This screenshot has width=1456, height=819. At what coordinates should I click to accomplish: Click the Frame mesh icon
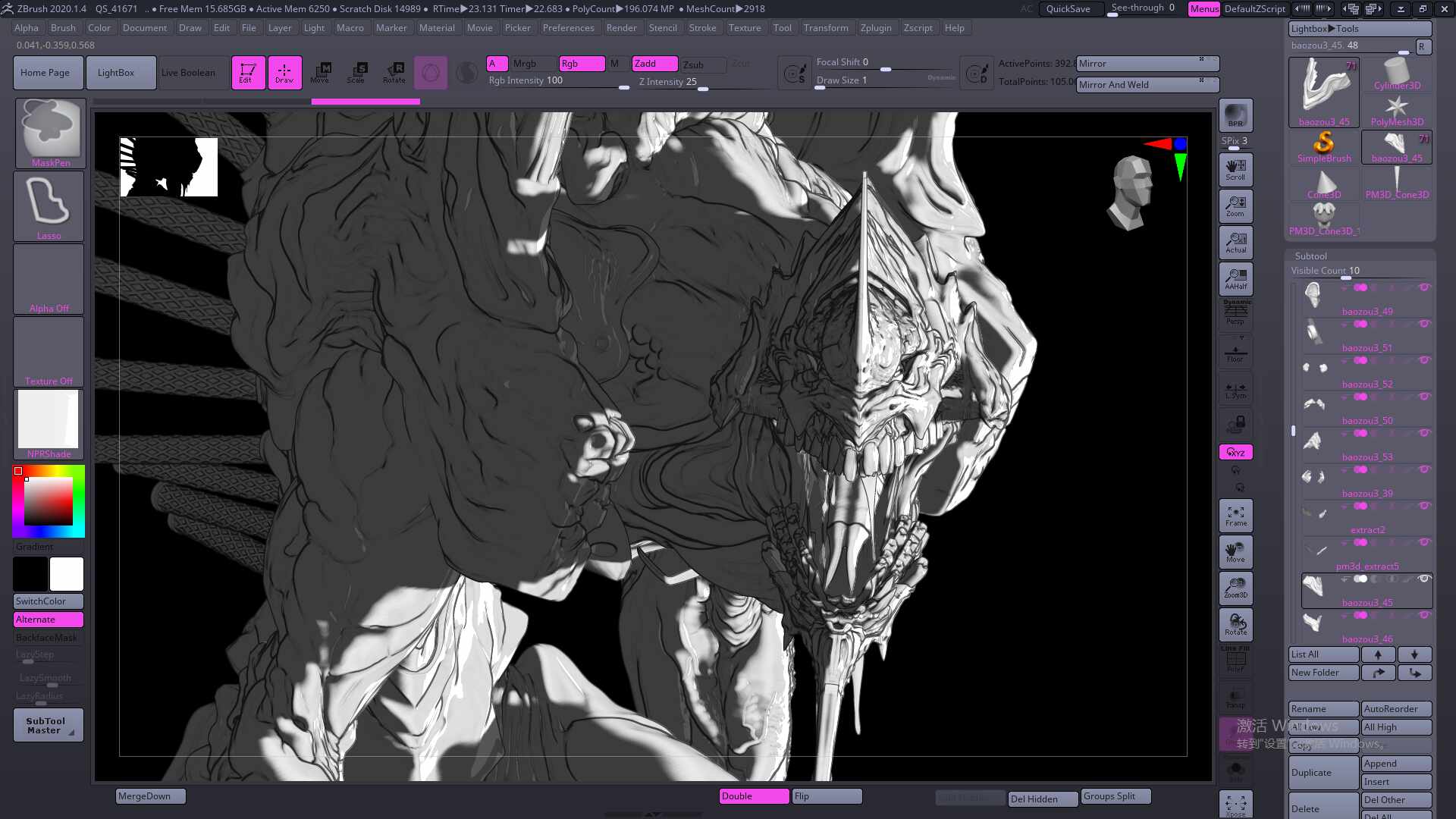1235,516
